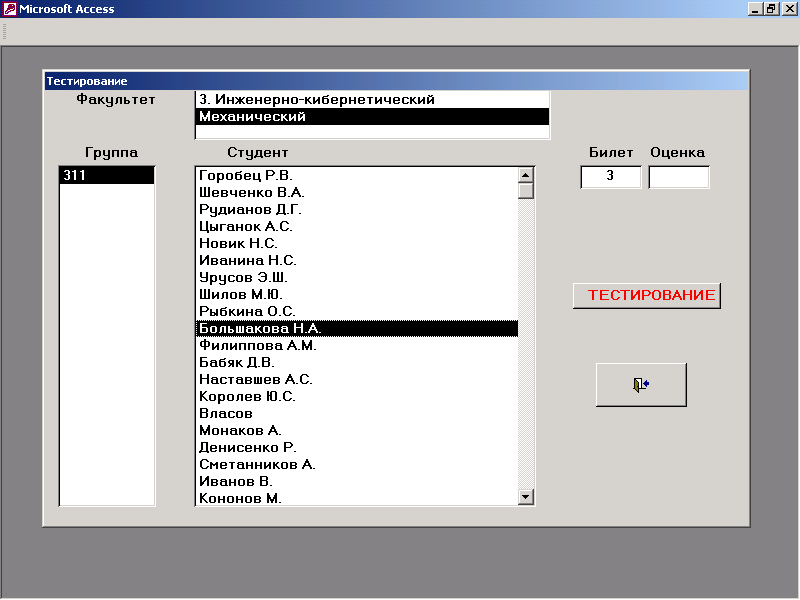Screen dimensions: 800x600
Task: Click the red ТЕСТИРОВАНИЕ button
Action: point(647,295)
